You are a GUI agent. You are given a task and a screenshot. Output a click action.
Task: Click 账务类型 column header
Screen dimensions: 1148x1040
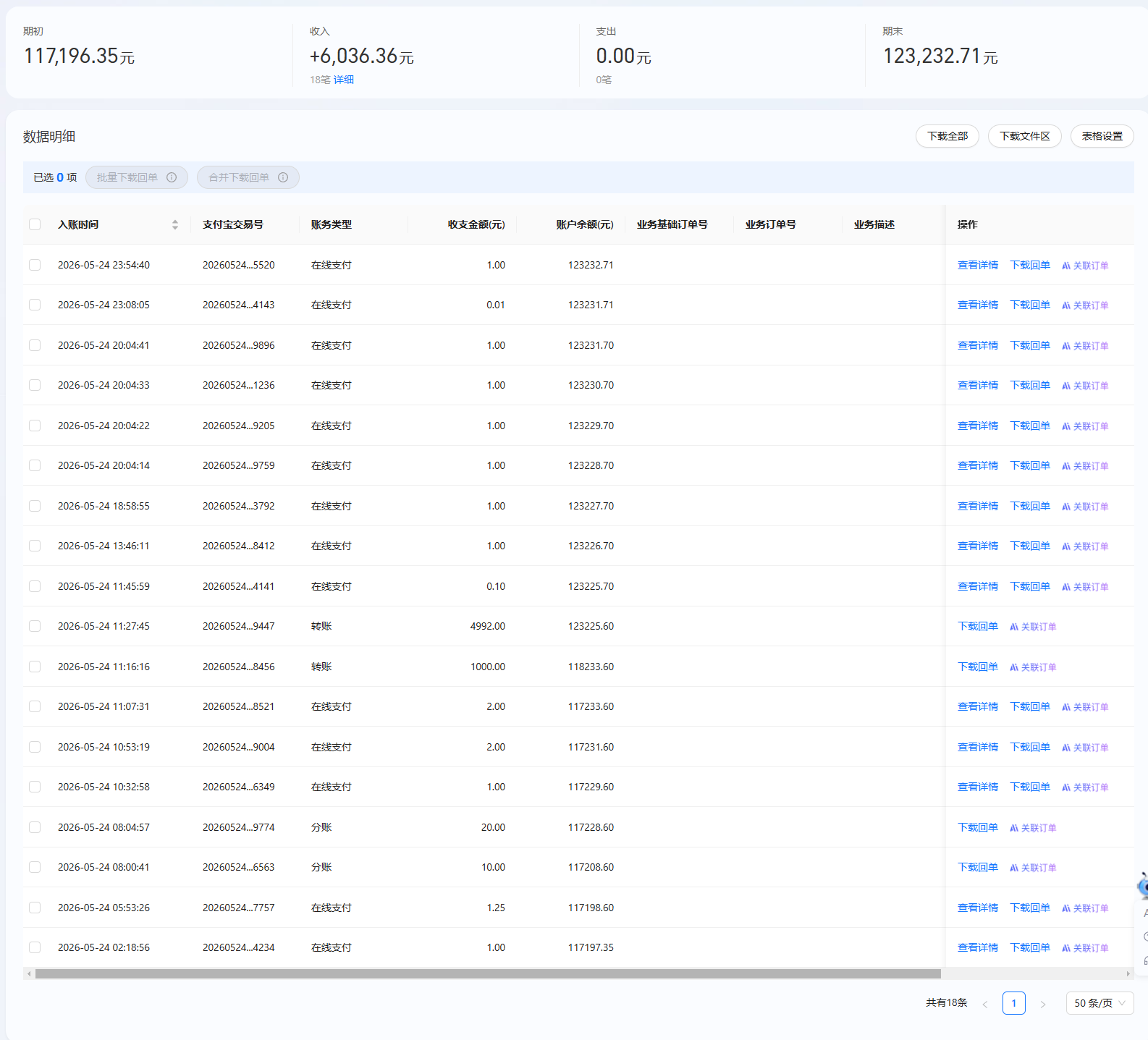[x=332, y=224]
